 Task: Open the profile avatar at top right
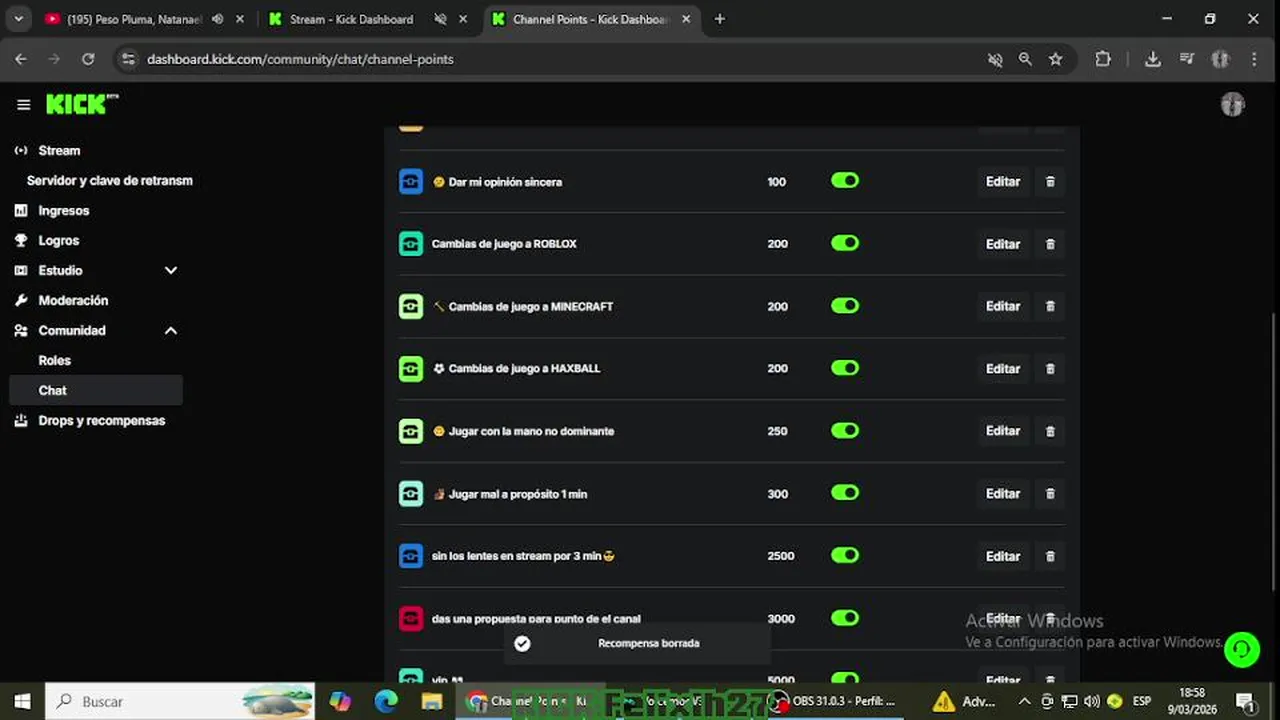point(1233,104)
